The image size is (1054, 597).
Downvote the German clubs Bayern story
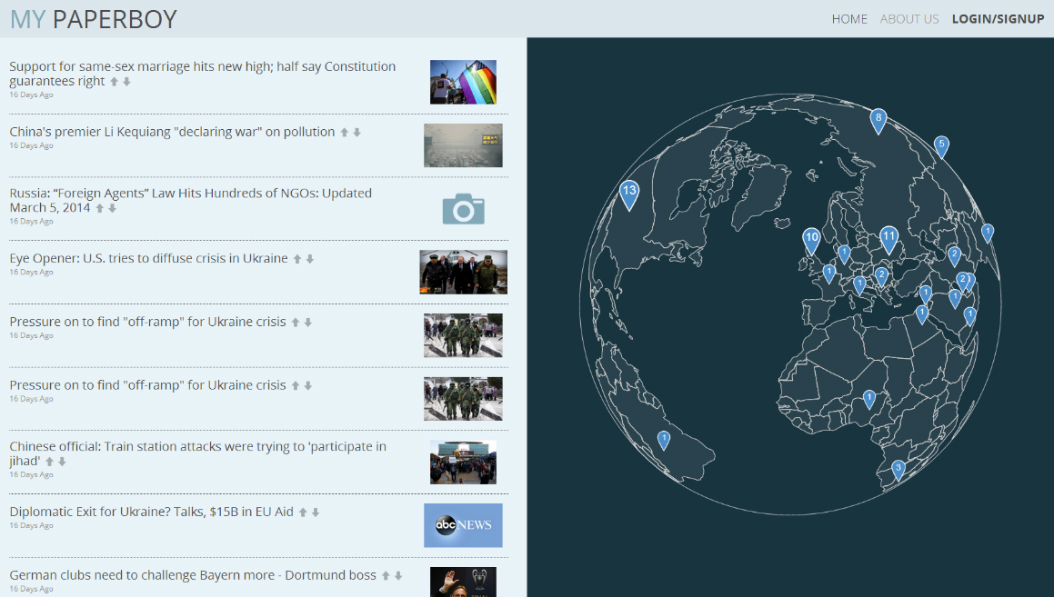399,575
